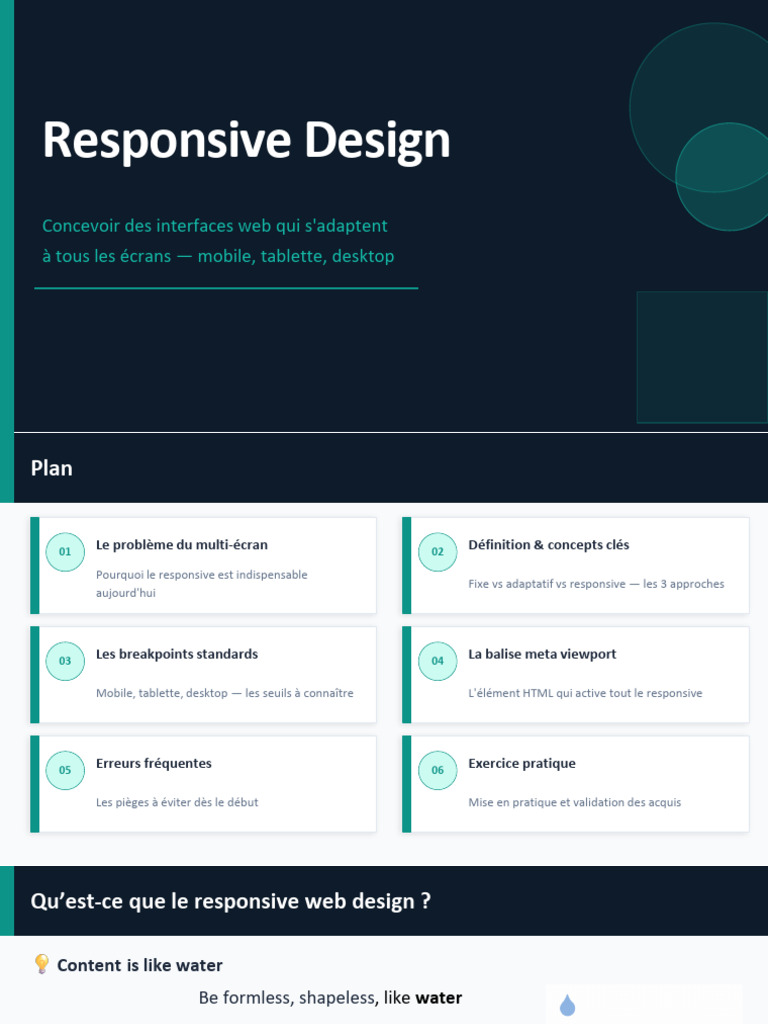Click the quote 'Be formless, shapeless, like water'

tap(330, 998)
